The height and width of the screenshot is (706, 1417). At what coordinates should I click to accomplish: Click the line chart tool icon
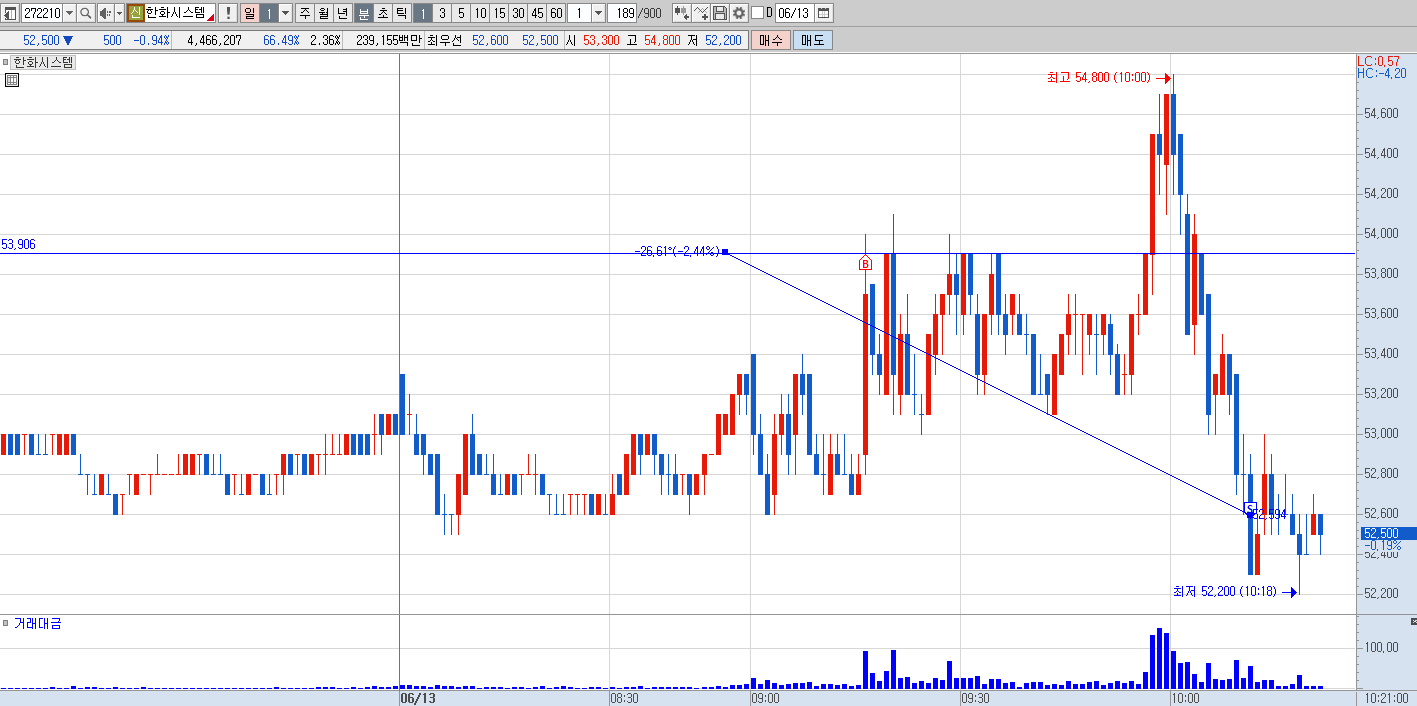(701, 13)
